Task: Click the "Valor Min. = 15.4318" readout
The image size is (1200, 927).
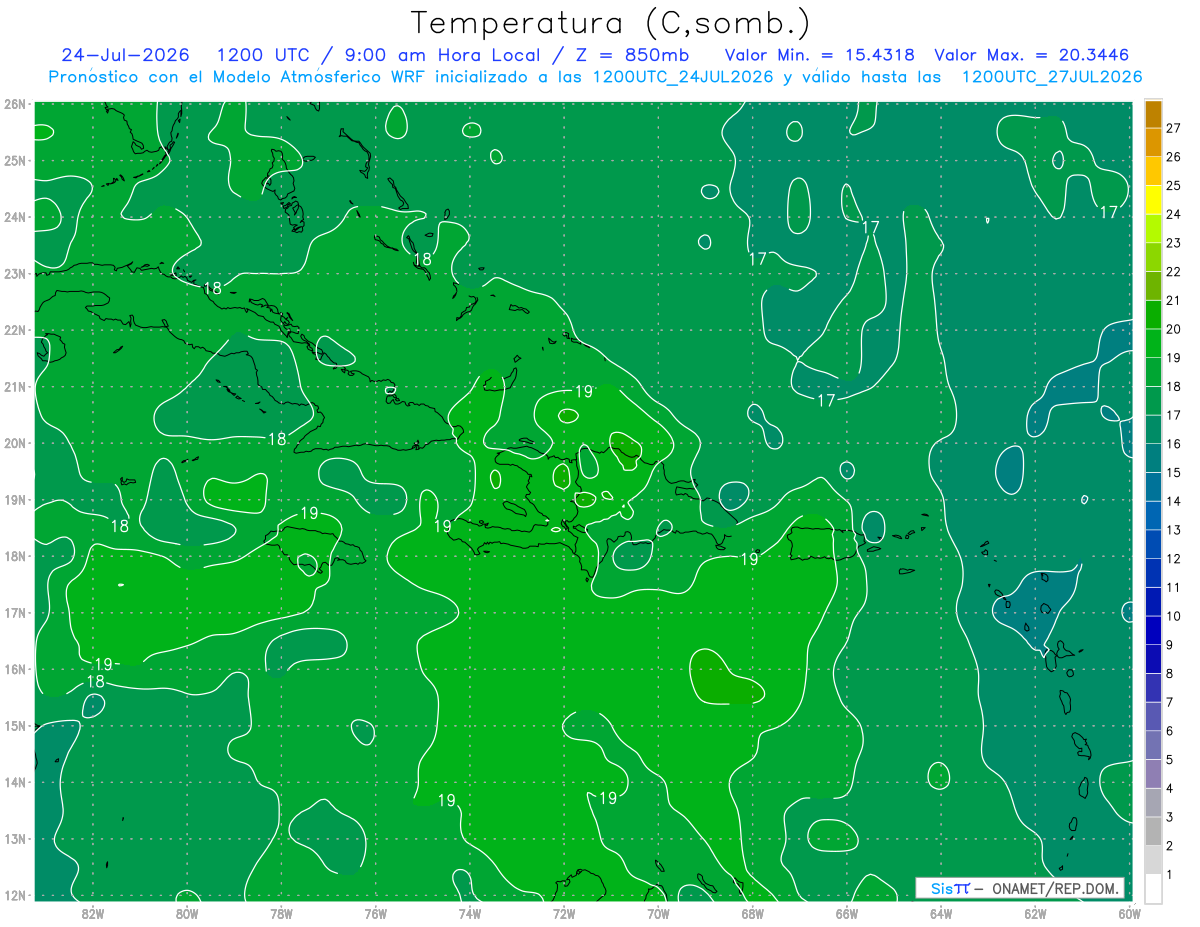Action: (819, 55)
